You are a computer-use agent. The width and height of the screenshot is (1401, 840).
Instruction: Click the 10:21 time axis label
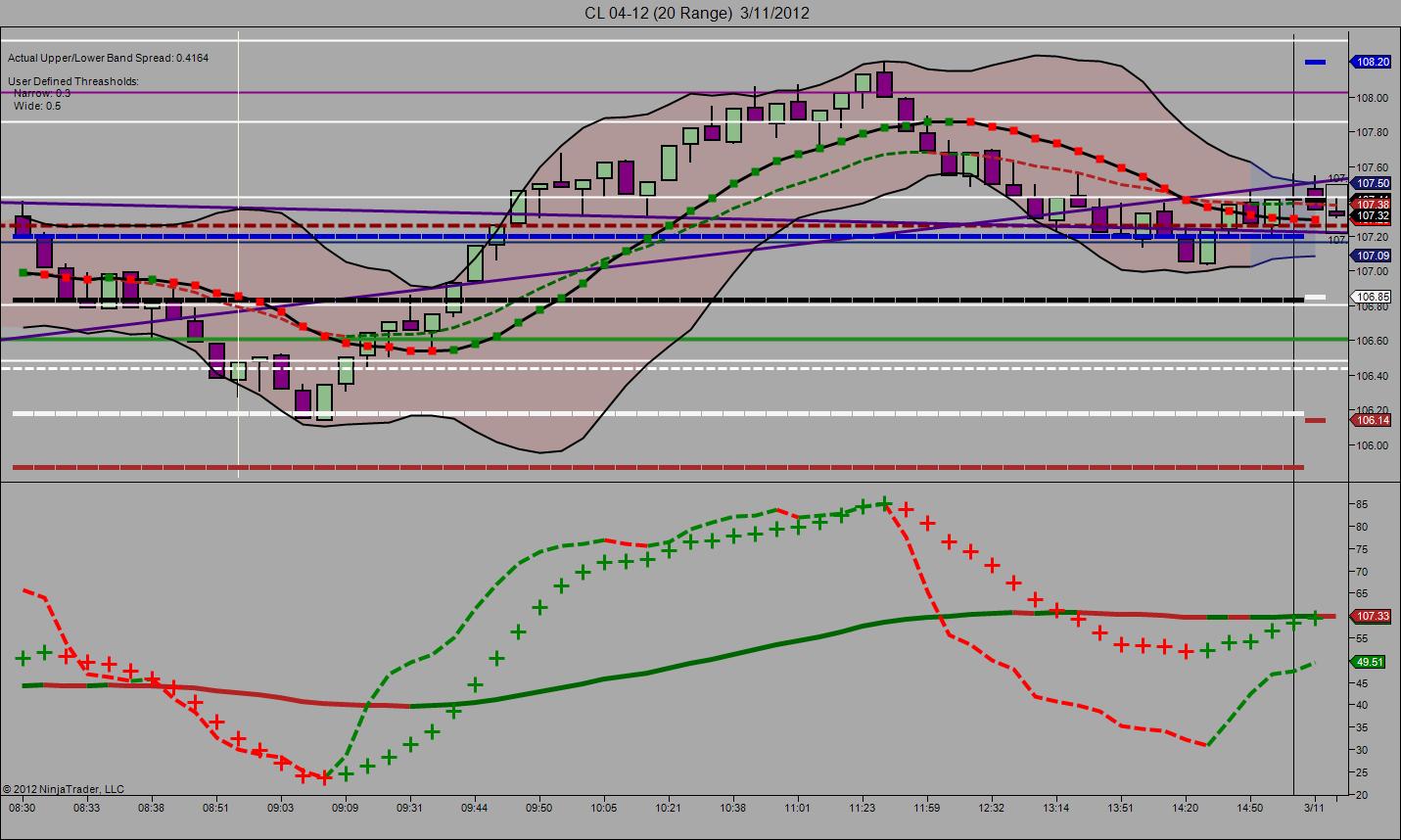(669, 809)
